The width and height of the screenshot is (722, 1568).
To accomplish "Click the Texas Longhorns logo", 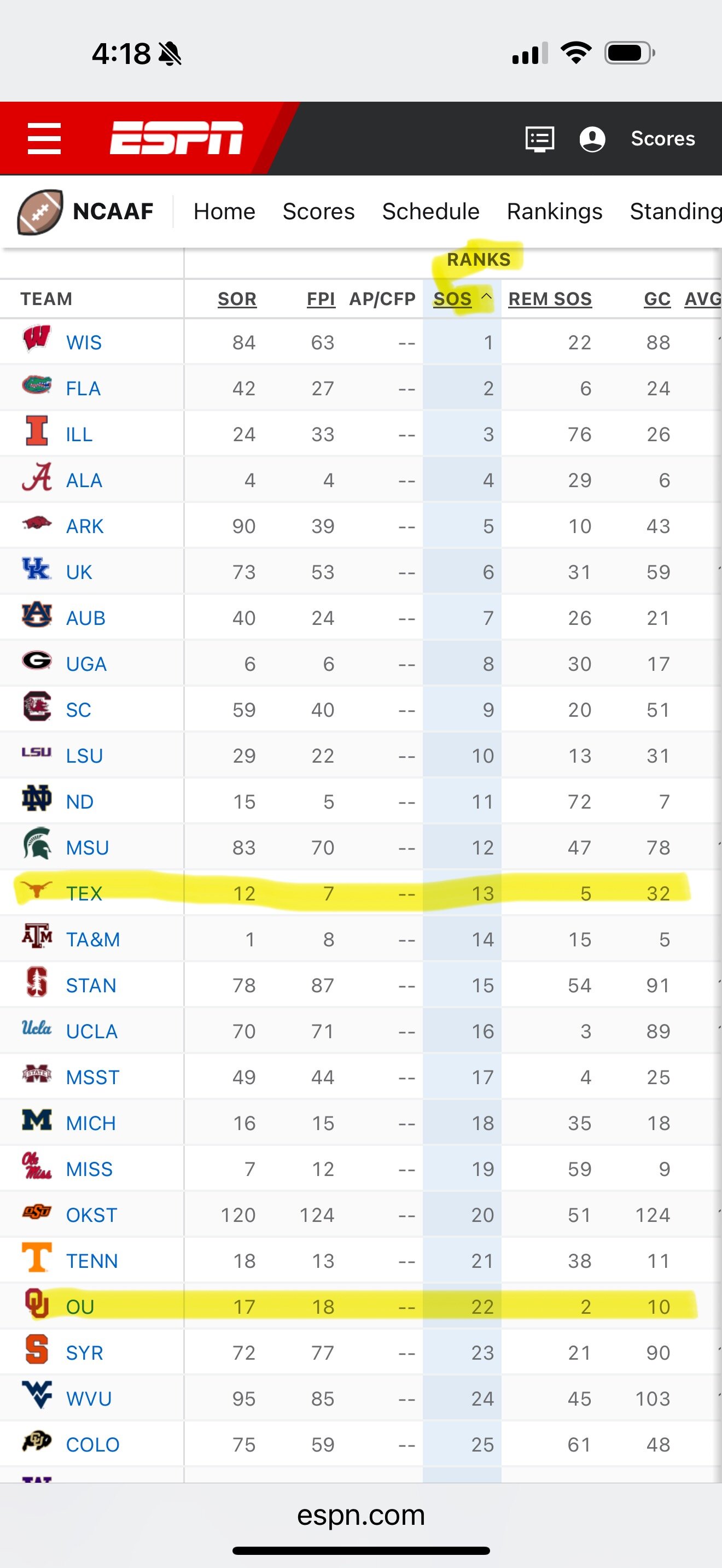I will (x=36, y=890).
